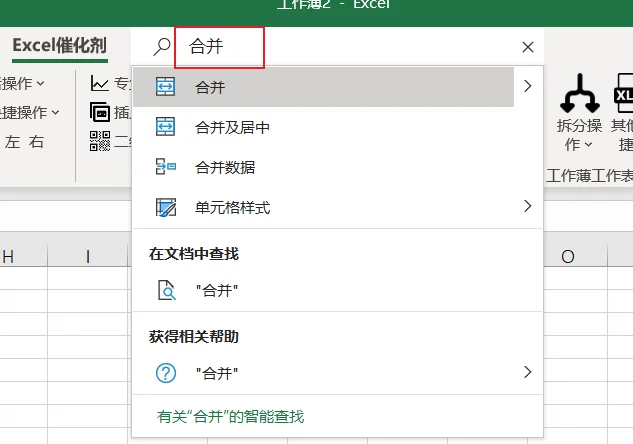Click the 合并及居中 icon
The height and width of the screenshot is (444, 633).
[x=166, y=127]
